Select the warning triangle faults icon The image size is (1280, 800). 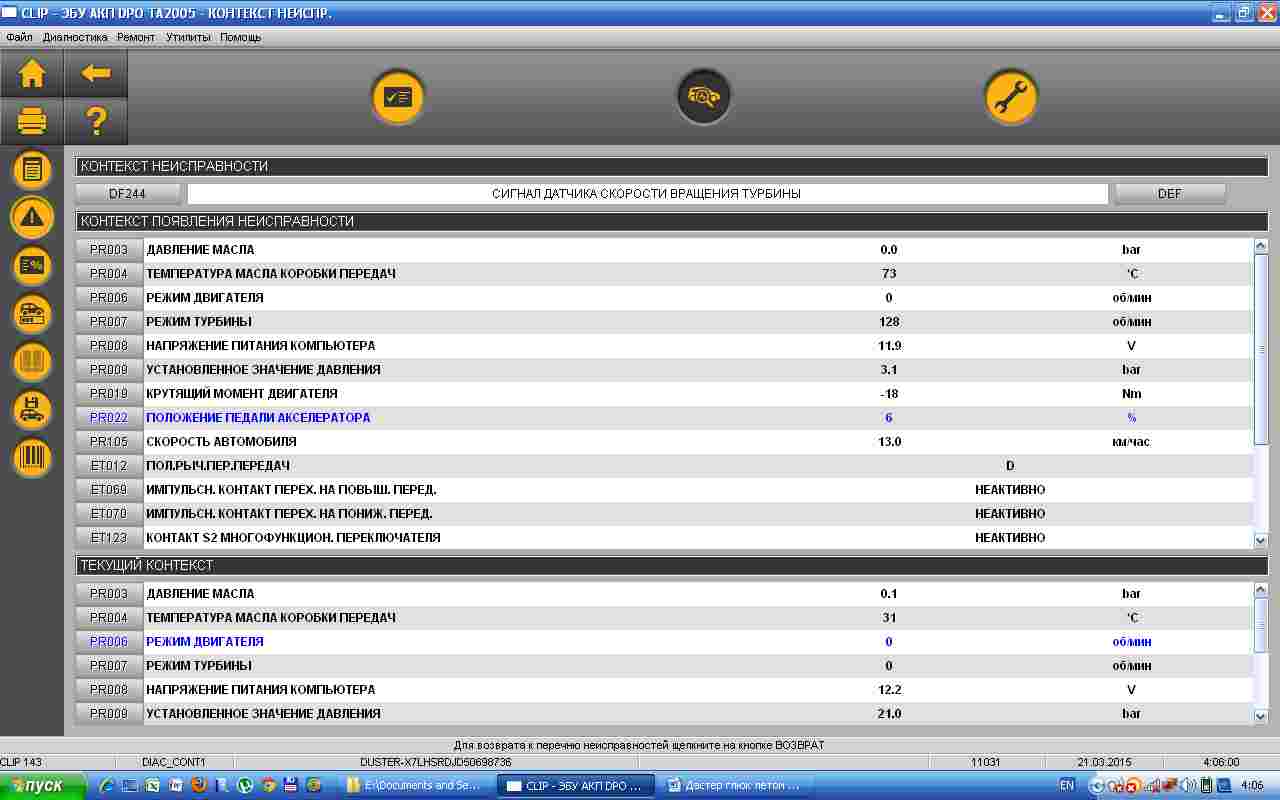coord(32,217)
